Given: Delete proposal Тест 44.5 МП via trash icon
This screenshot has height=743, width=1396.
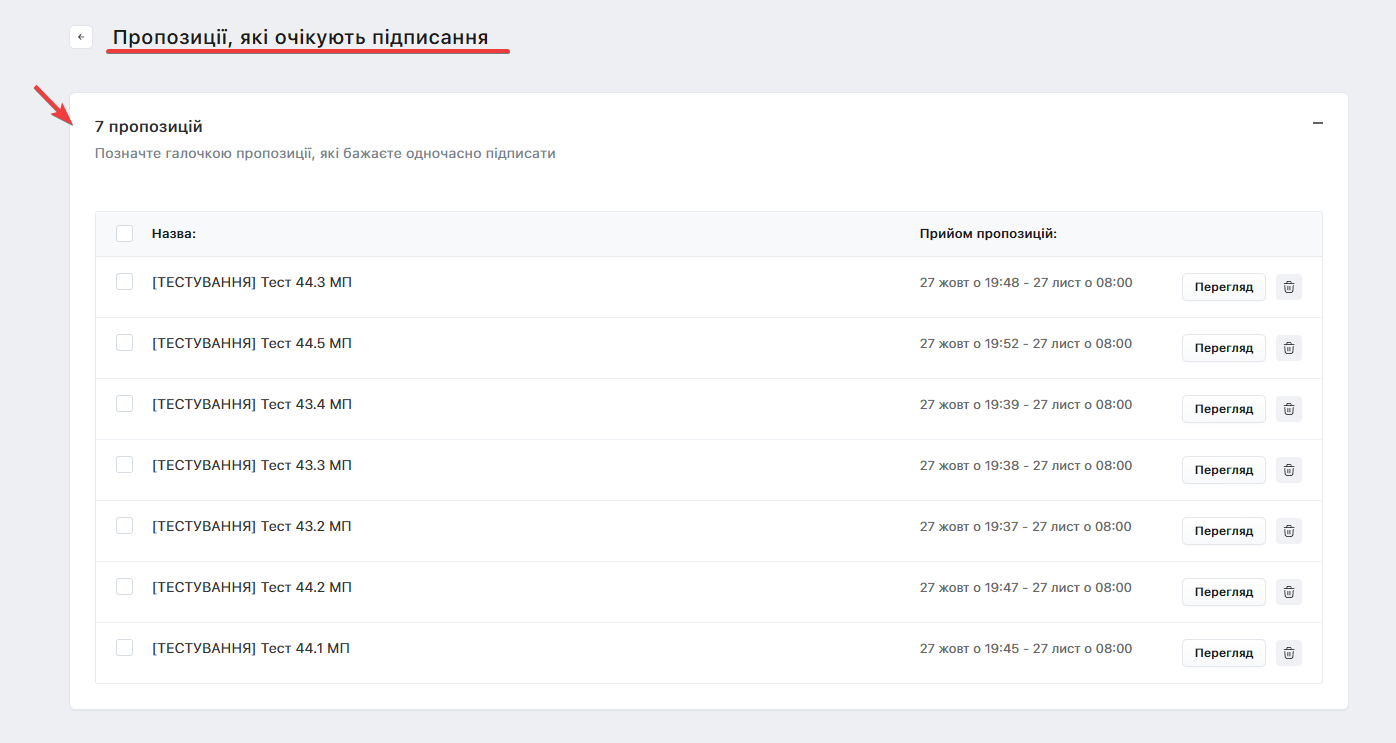Looking at the screenshot, I should (x=1289, y=348).
